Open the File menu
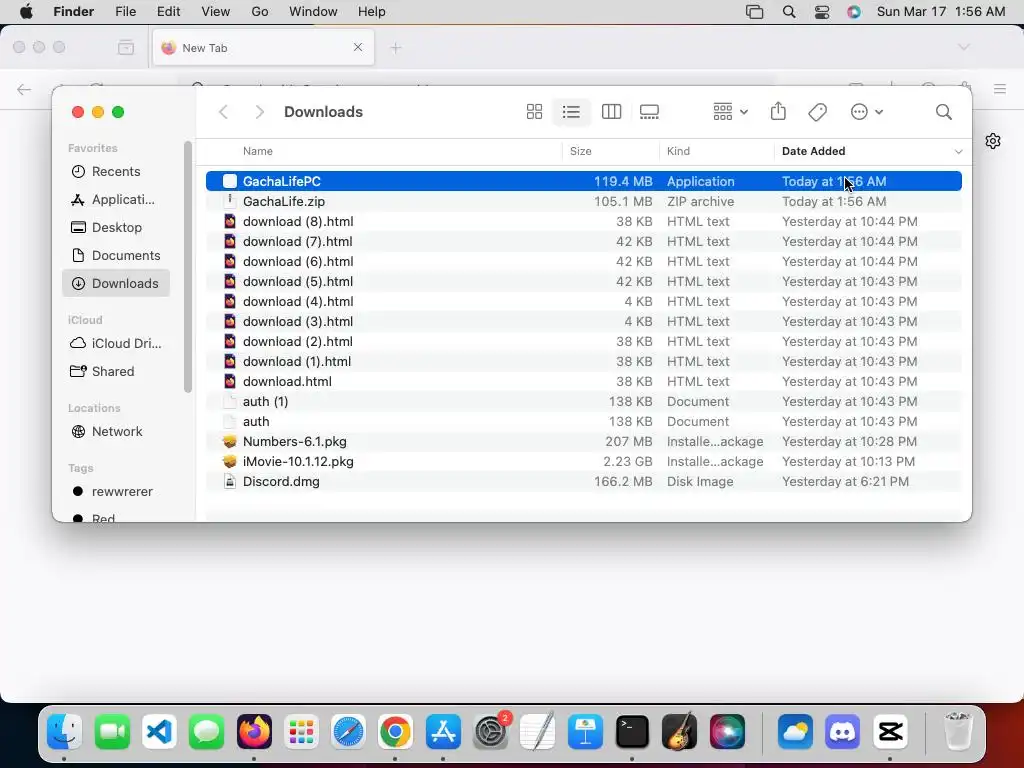The width and height of the screenshot is (1024, 768). tap(125, 12)
